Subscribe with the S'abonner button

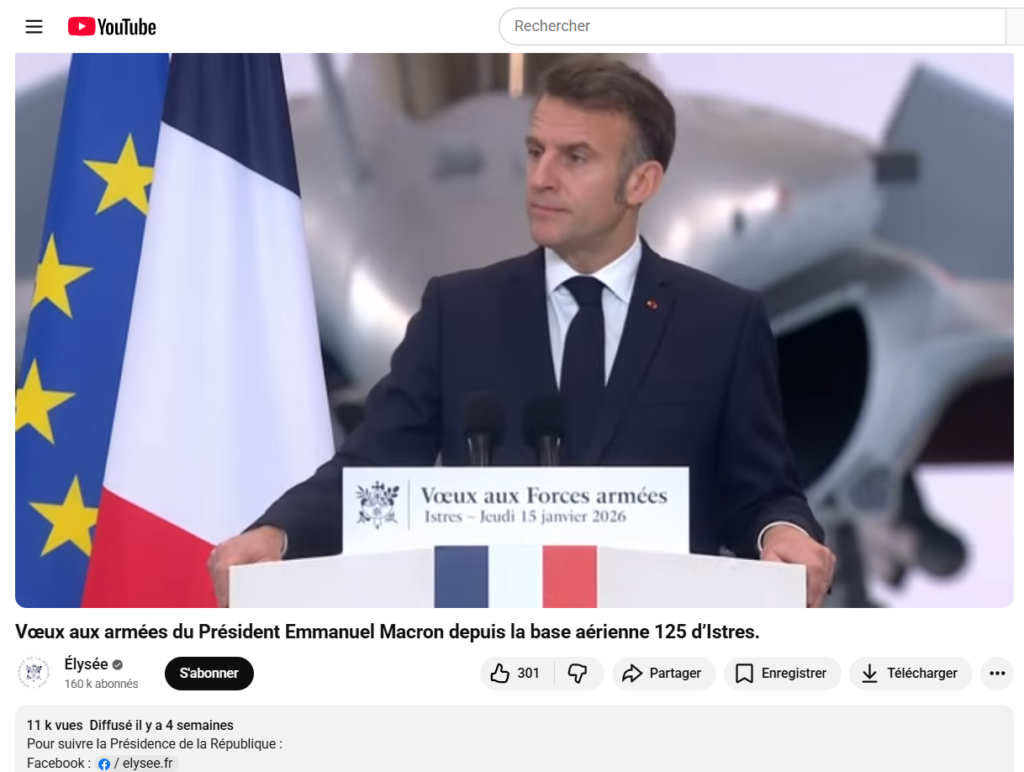pos(209,673)
